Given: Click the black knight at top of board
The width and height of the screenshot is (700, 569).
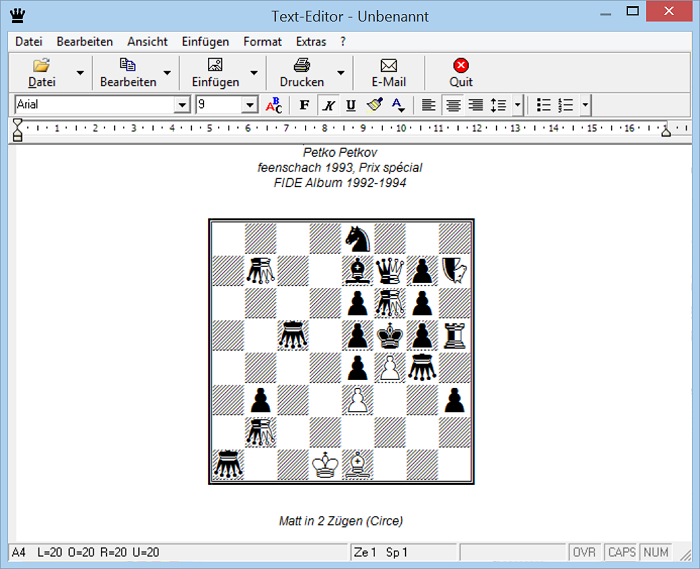Looking at the screenshot, I should (358, 239).
